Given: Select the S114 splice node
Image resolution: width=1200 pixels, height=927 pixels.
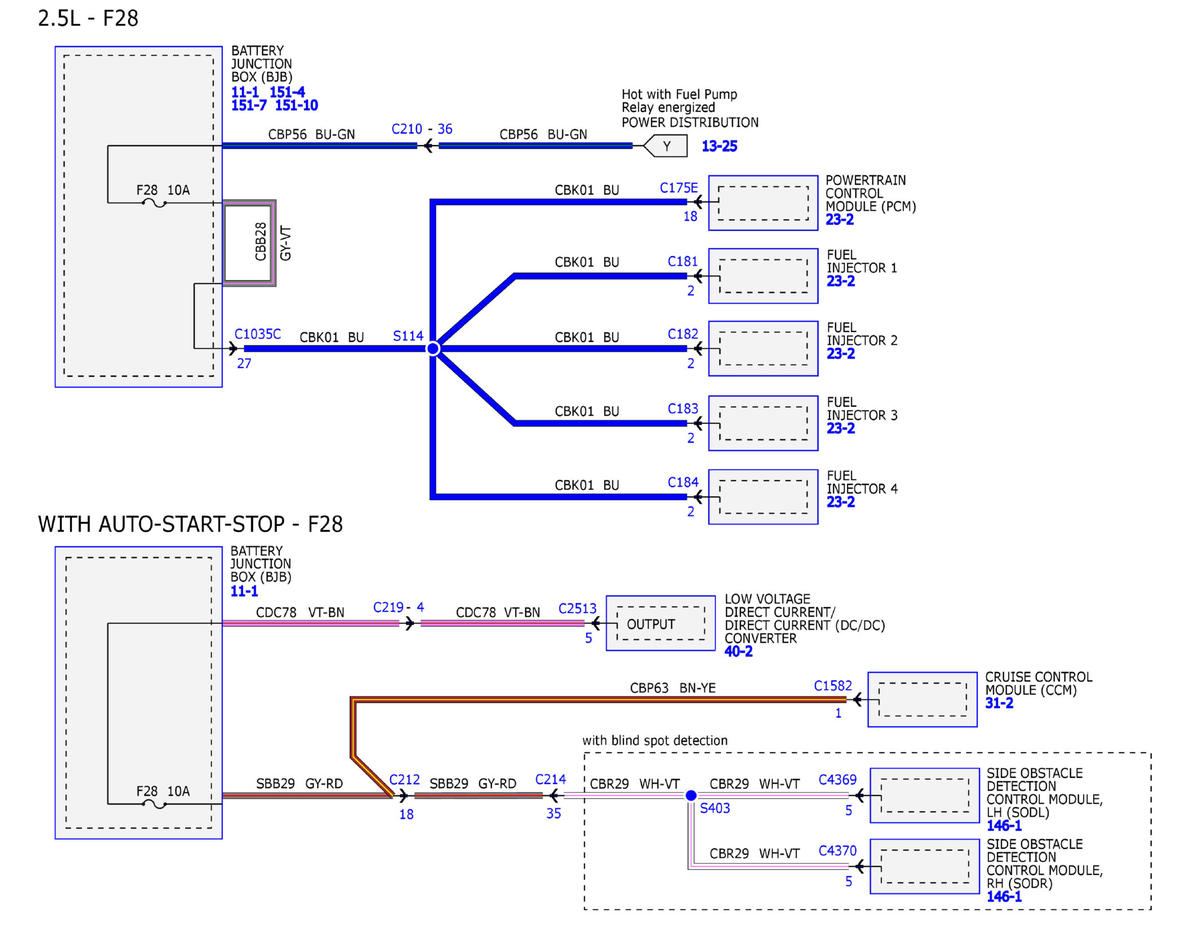Looking at the screenshot, I should 433,349.
